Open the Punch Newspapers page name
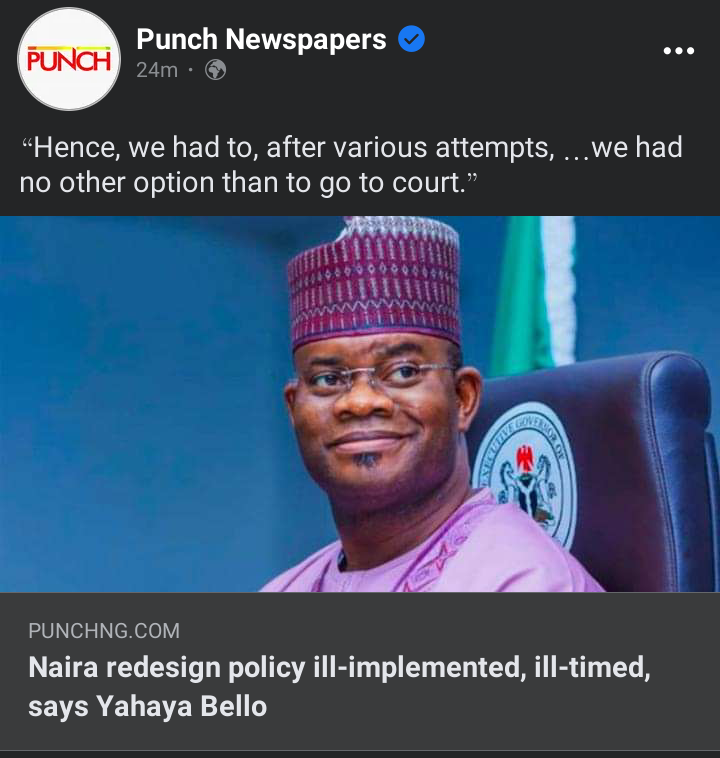 (261, 39)
